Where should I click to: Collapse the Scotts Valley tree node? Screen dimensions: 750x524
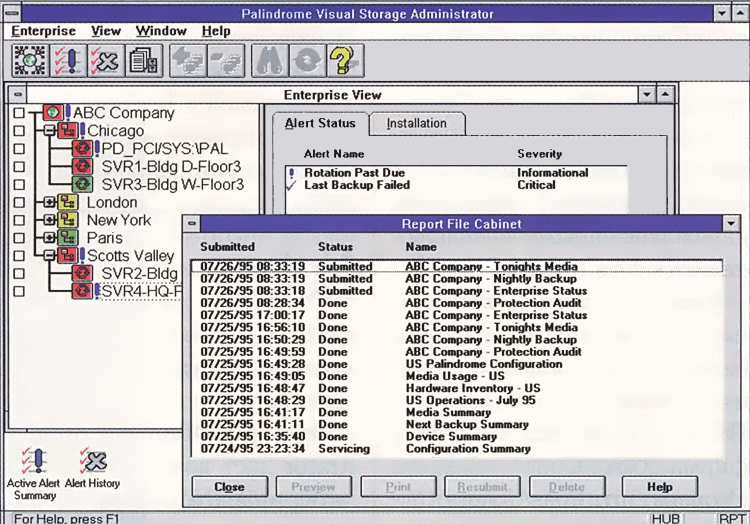pyautogui.click(x=49, y=255)
